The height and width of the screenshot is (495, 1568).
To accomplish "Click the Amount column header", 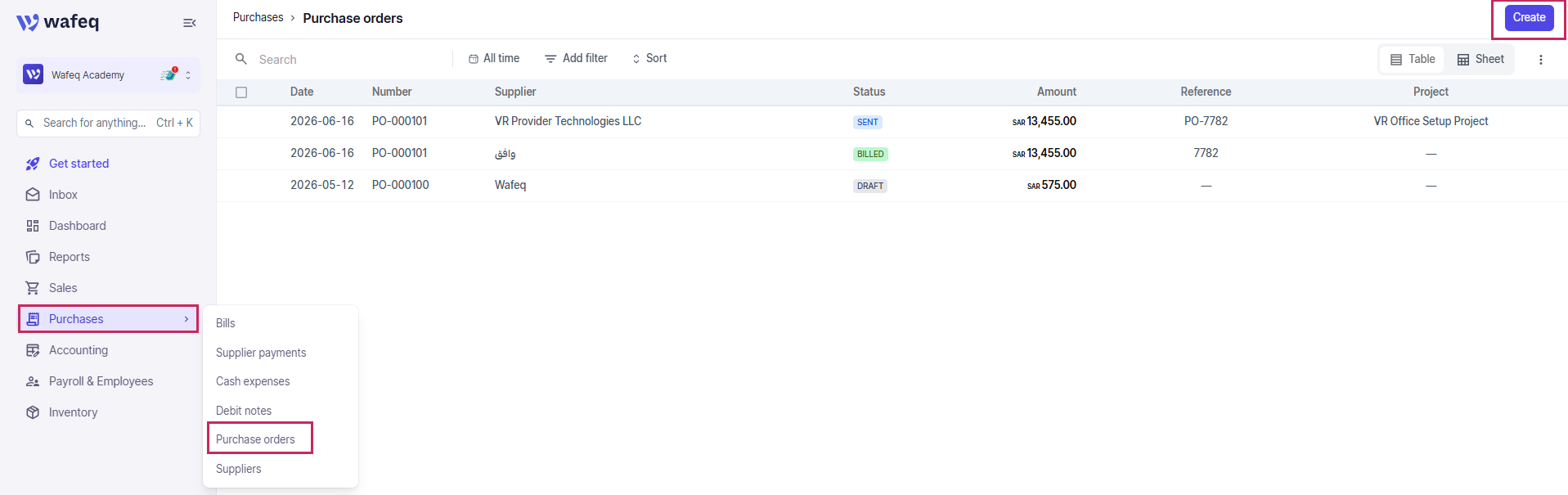I will (x=1057, y=92).
